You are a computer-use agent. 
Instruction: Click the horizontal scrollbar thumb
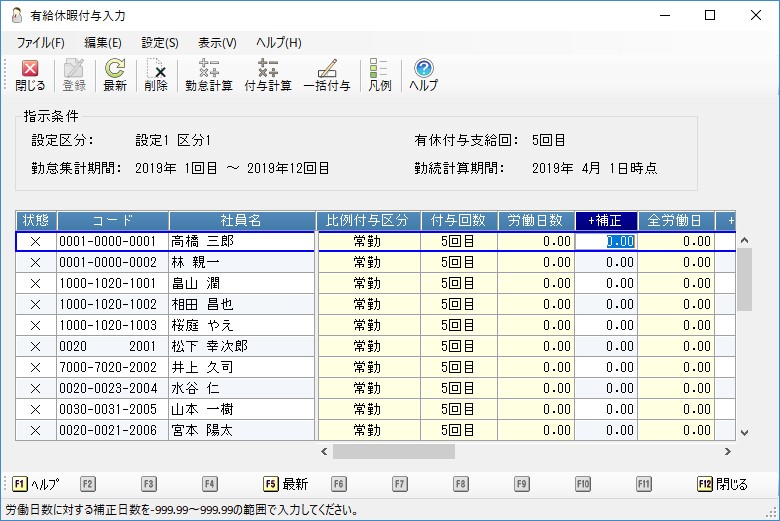coord(393,452)
